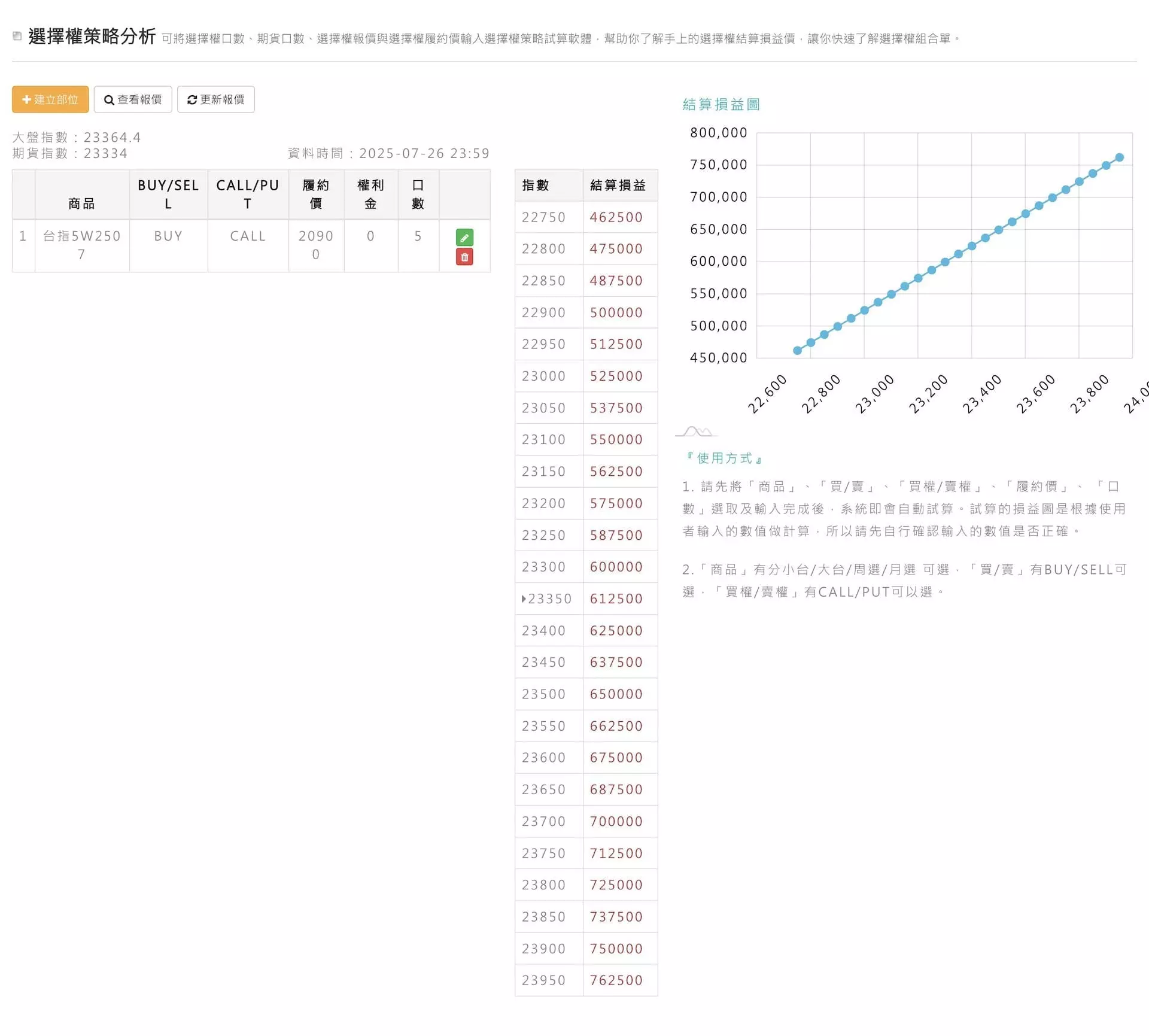Select the highlighted 23350 index row
The height and width of the screenshot is (1036, 1149).
[x=548, y=598]
